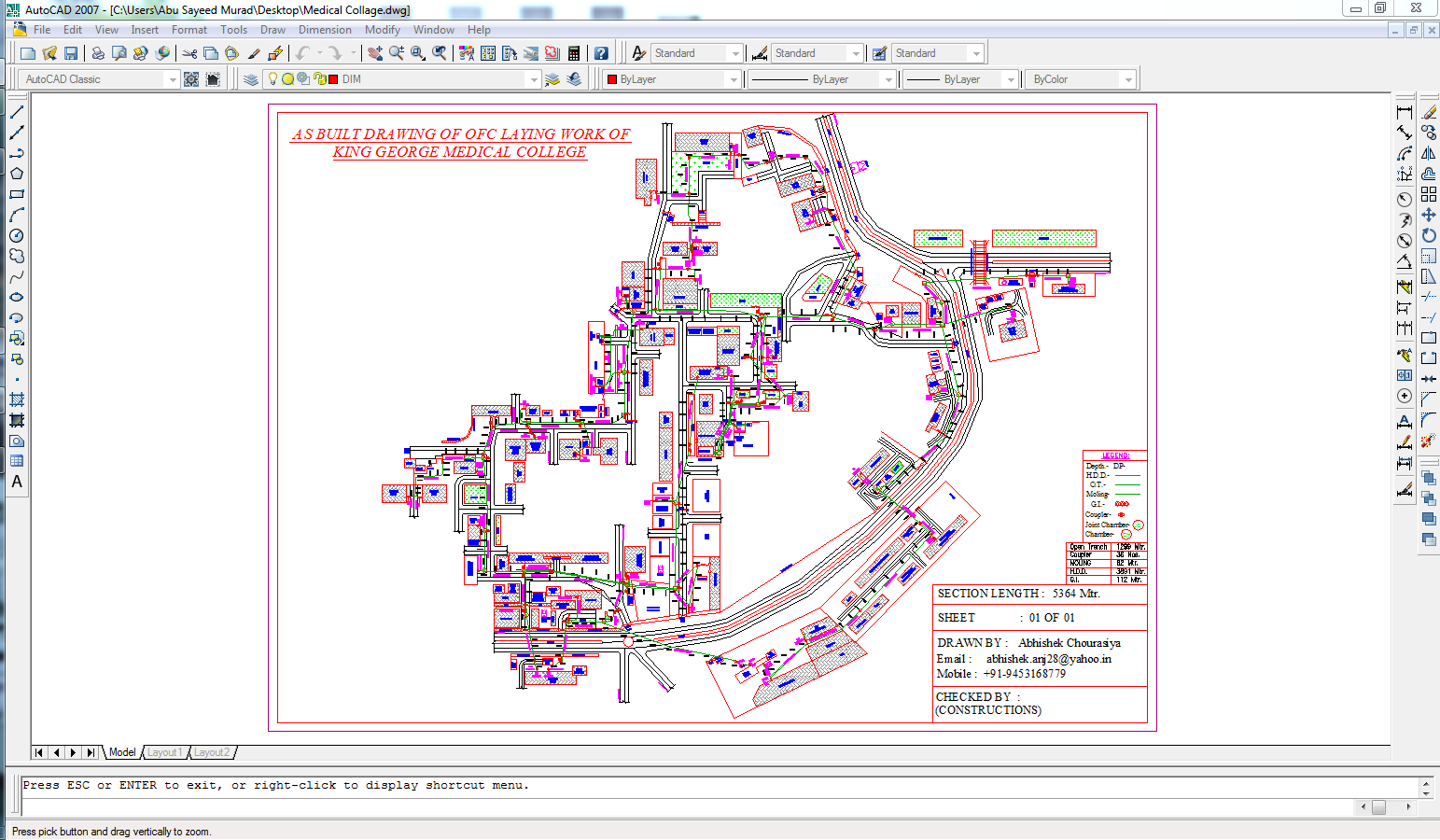Click the Undo arrow button
1440x840 pixels.
point(302,53)
